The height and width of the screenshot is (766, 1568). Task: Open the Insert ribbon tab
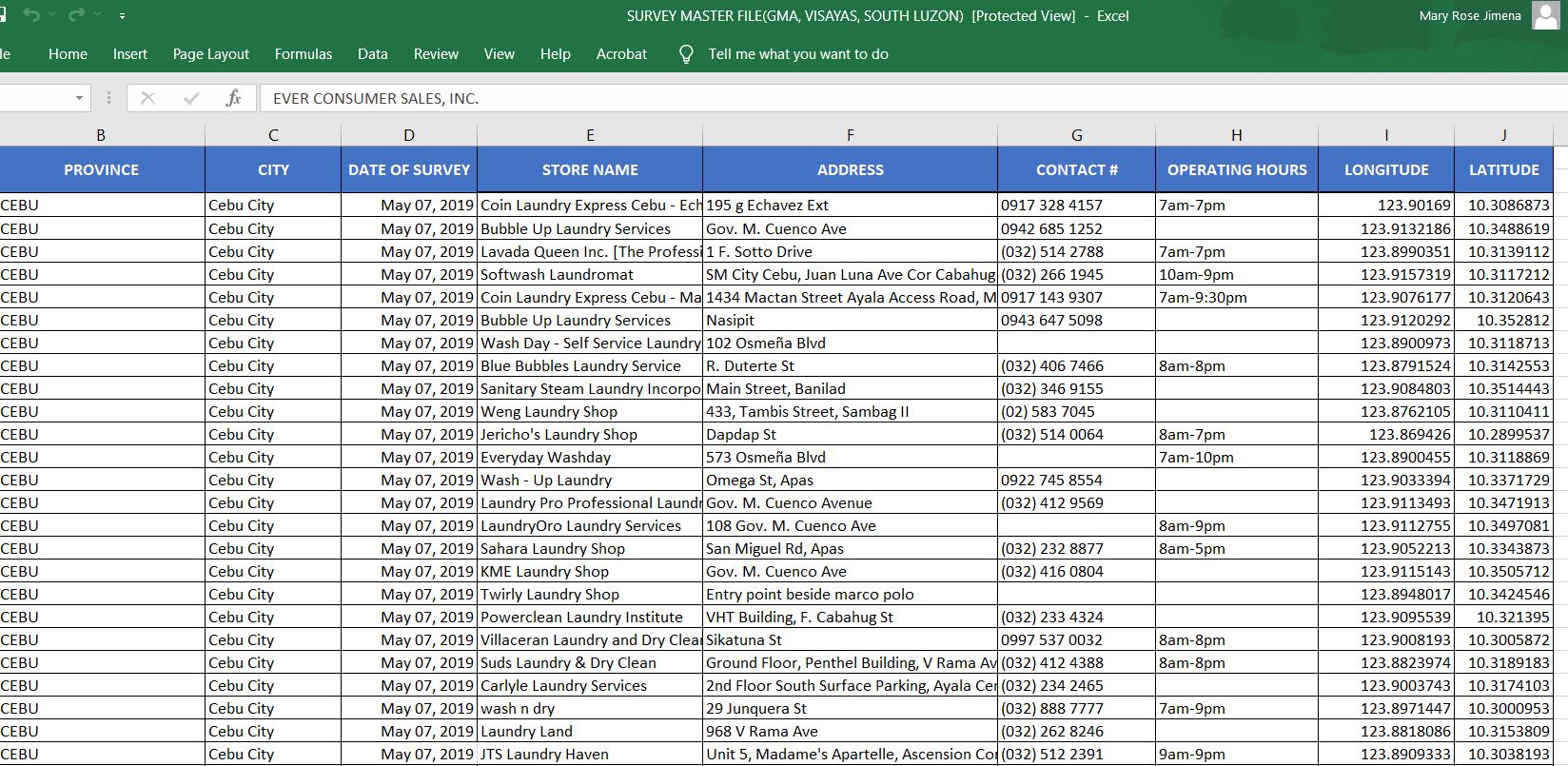click(130, 54)
